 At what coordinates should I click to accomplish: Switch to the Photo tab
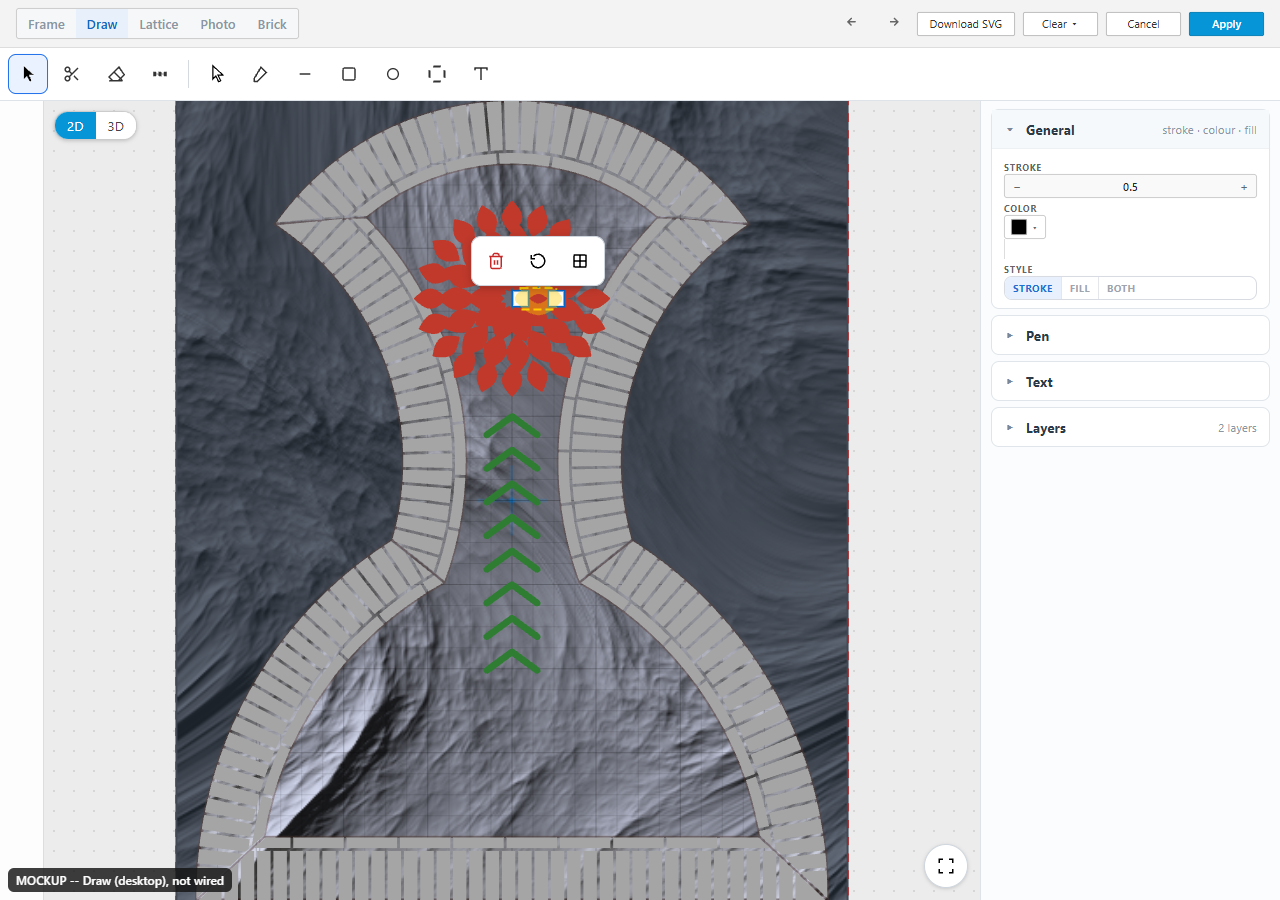(x=218, y=24)
